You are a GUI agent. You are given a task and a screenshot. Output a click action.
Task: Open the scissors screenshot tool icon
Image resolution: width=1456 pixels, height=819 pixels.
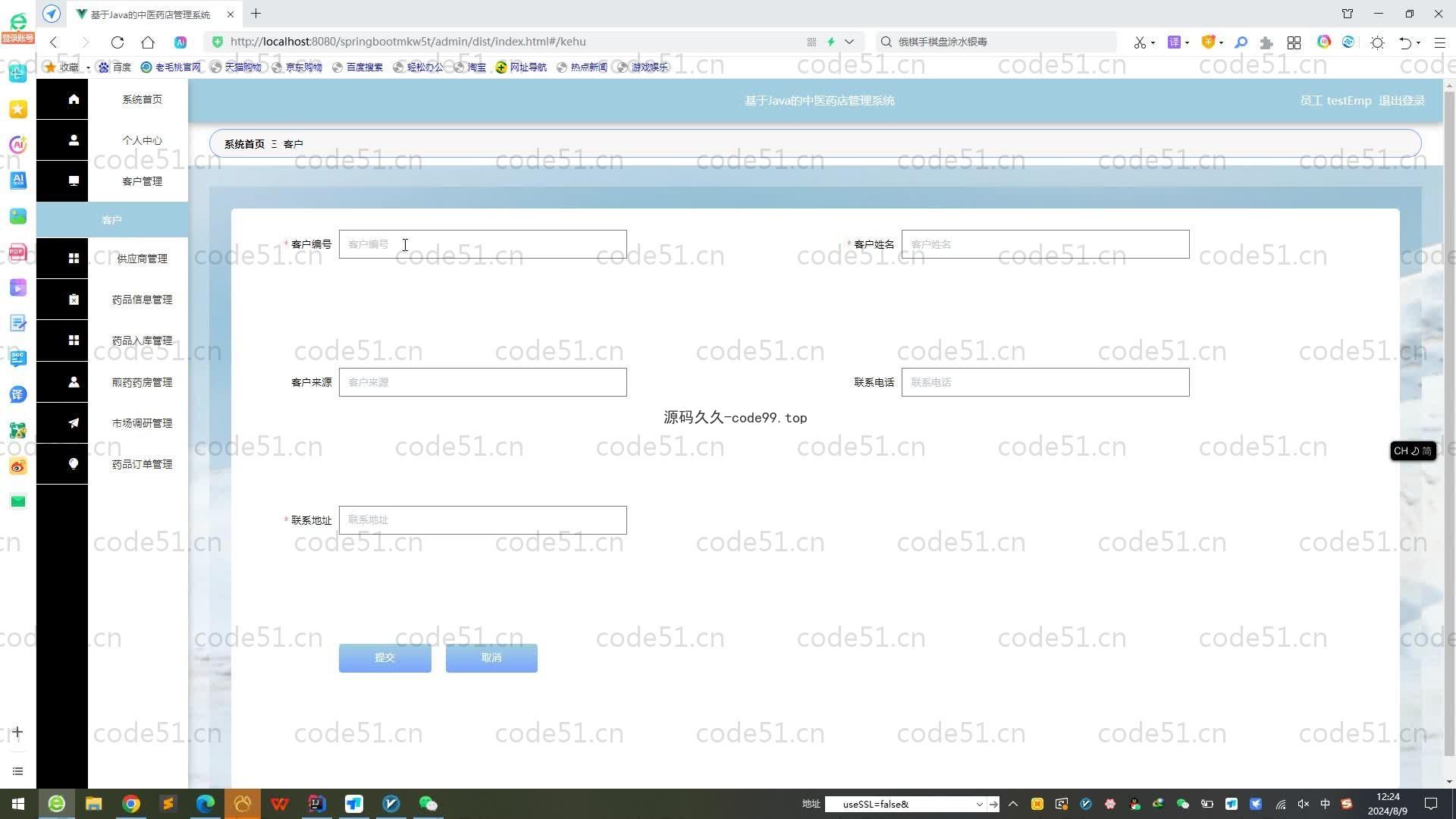[x=1140, y=42]
